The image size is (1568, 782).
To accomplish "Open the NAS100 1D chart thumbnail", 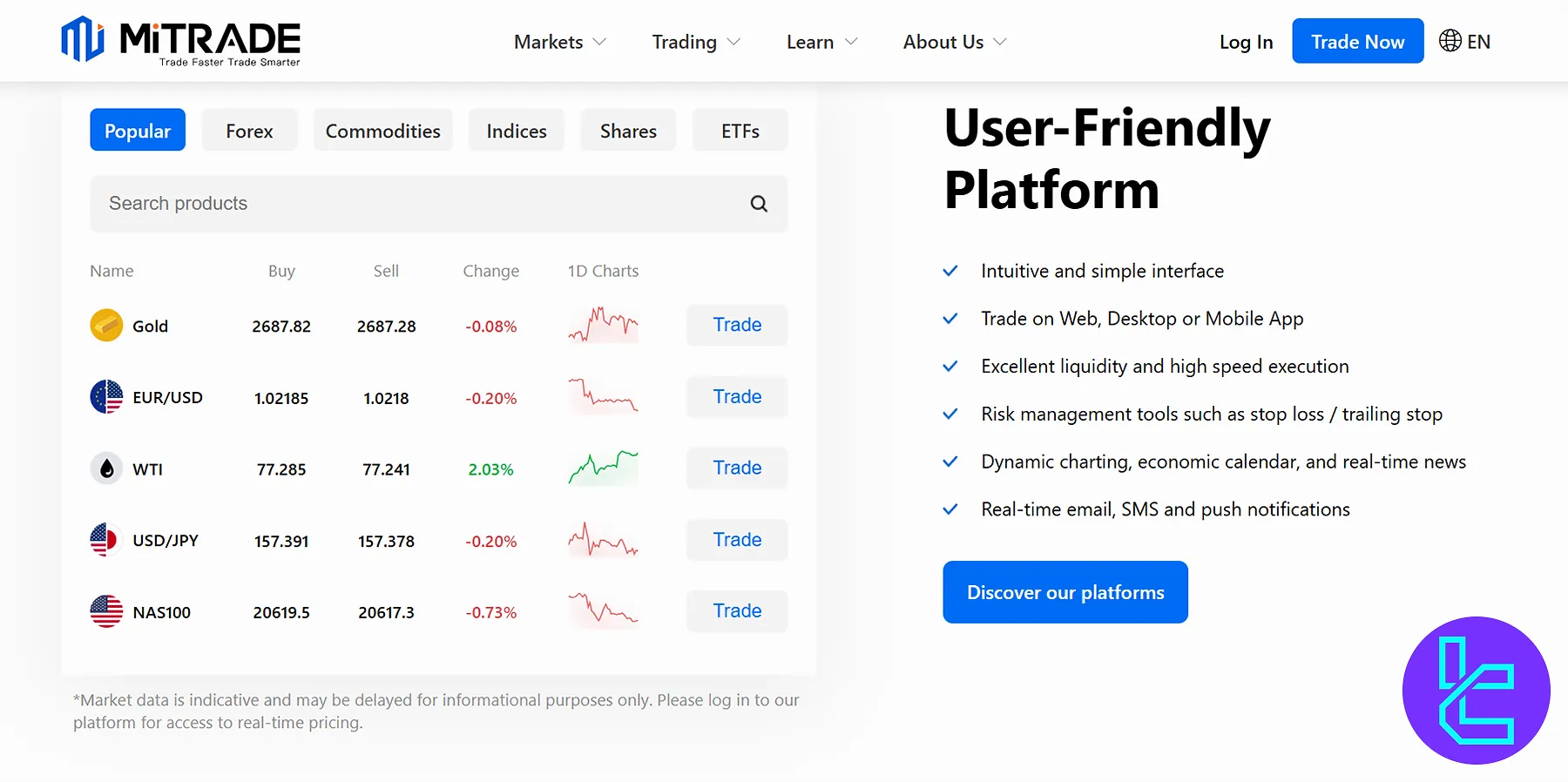I will [603, 611].
